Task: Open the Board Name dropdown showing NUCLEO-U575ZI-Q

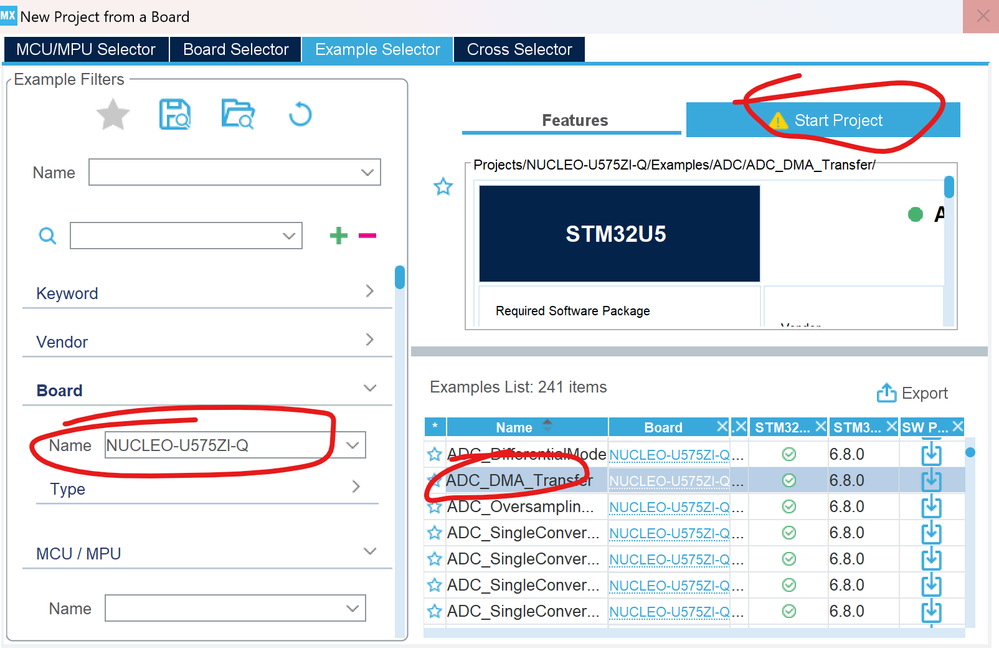Action: [354, 445]
